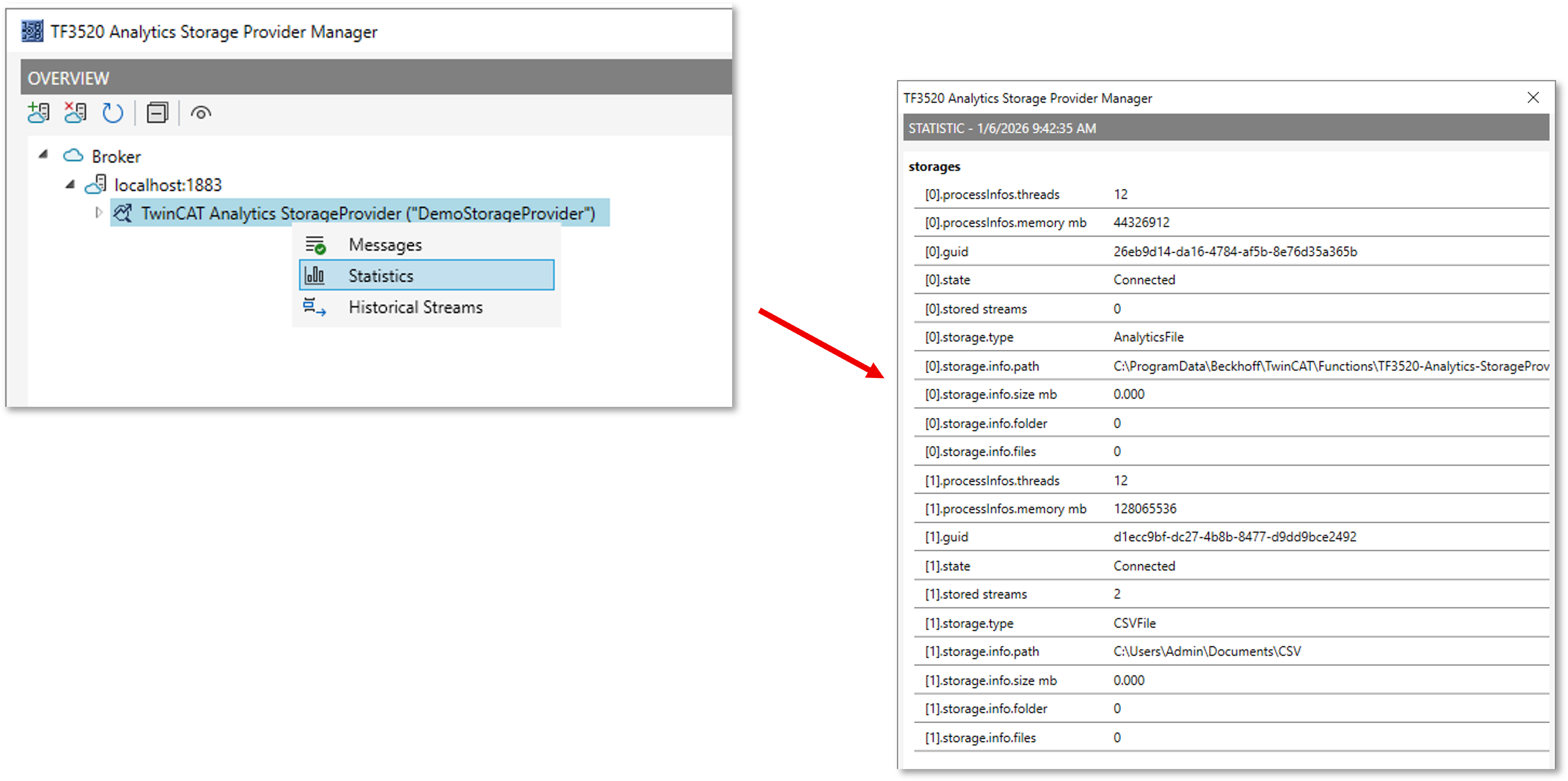Viewport: 1568px width, 781px height.
Task: Click the [0].stored streams row label
Action: coord(976,309)
